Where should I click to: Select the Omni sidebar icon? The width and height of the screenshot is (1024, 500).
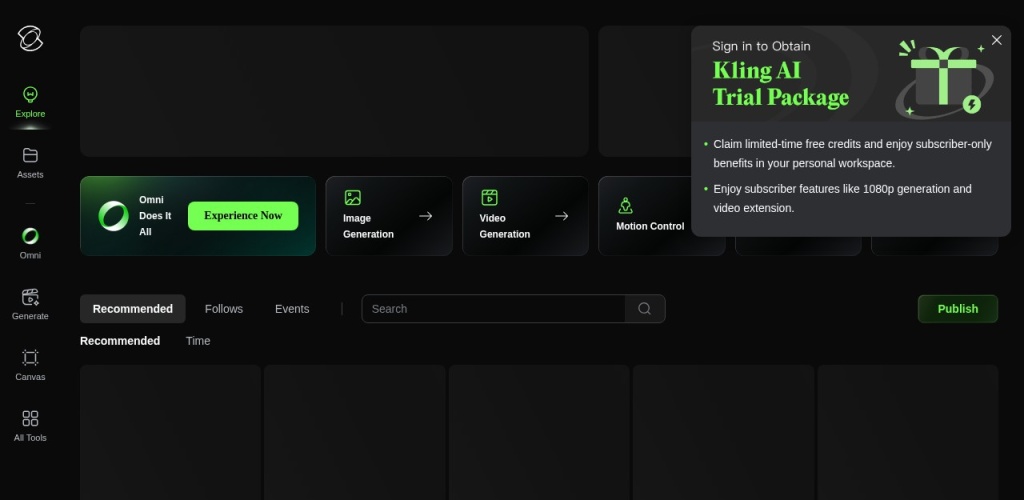click(30, 237)
